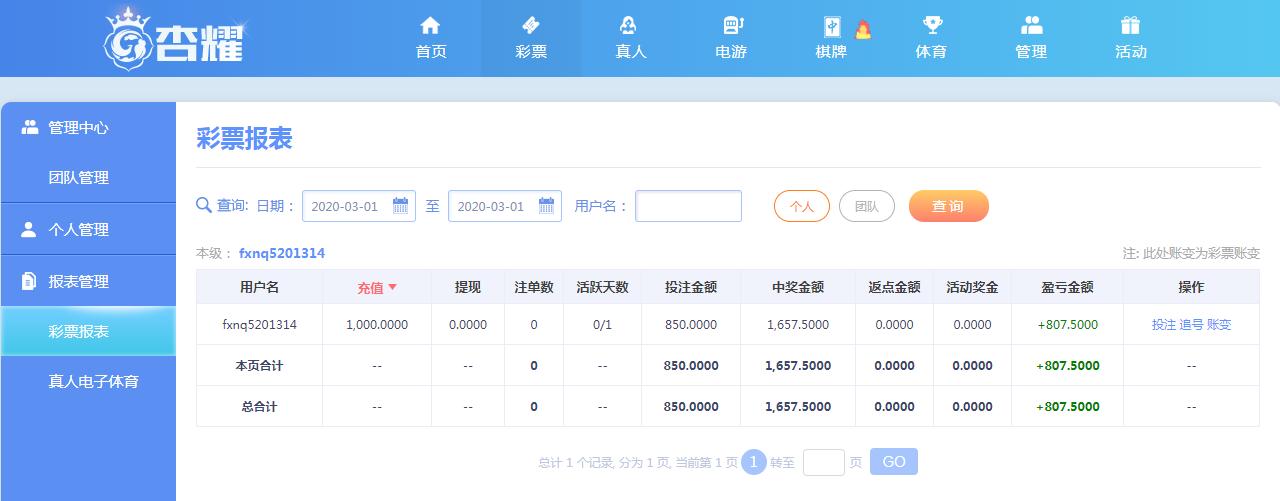The image size is (1280, 501).
Task: Click the 返点金额 column header
Action: pyautogui.click(x=894, y=287)
